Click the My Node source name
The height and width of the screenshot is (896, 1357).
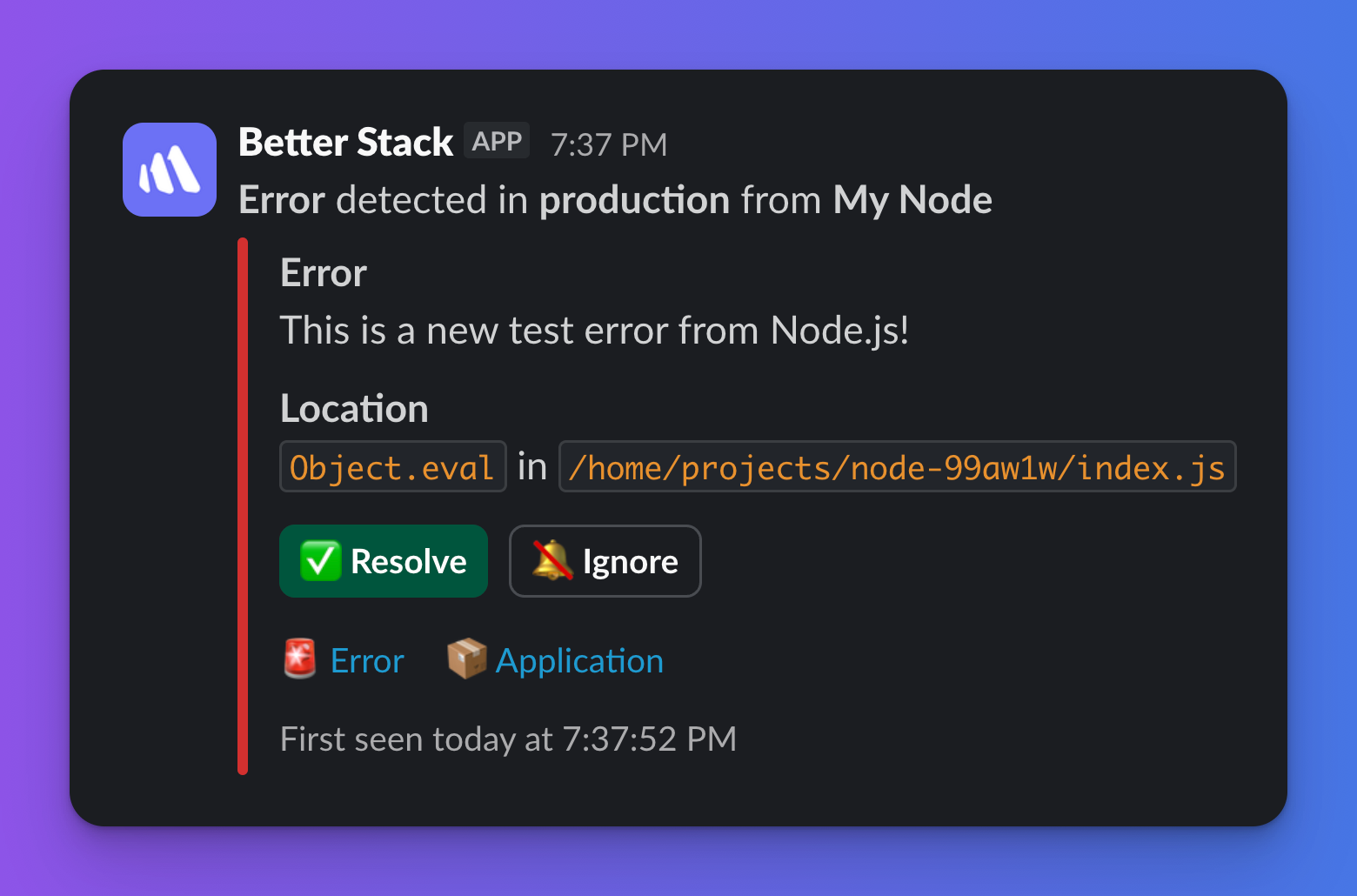(x=912, y=199)
